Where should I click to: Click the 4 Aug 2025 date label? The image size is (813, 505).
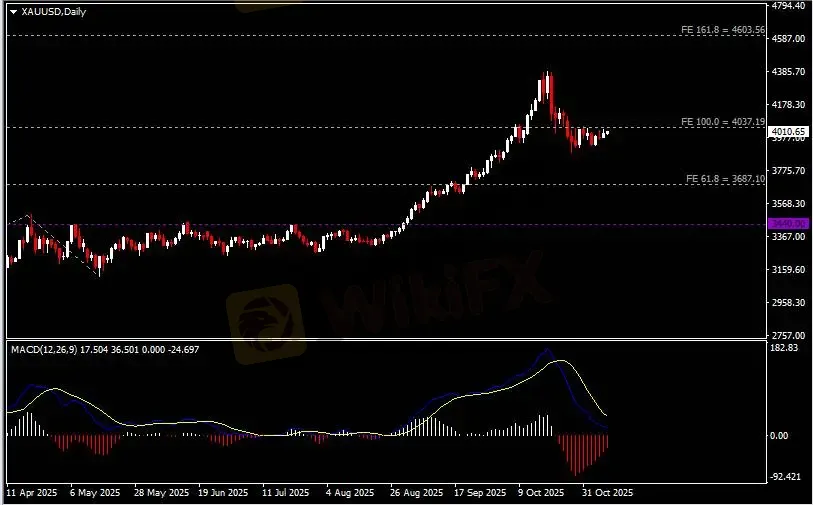coord(350,493)
